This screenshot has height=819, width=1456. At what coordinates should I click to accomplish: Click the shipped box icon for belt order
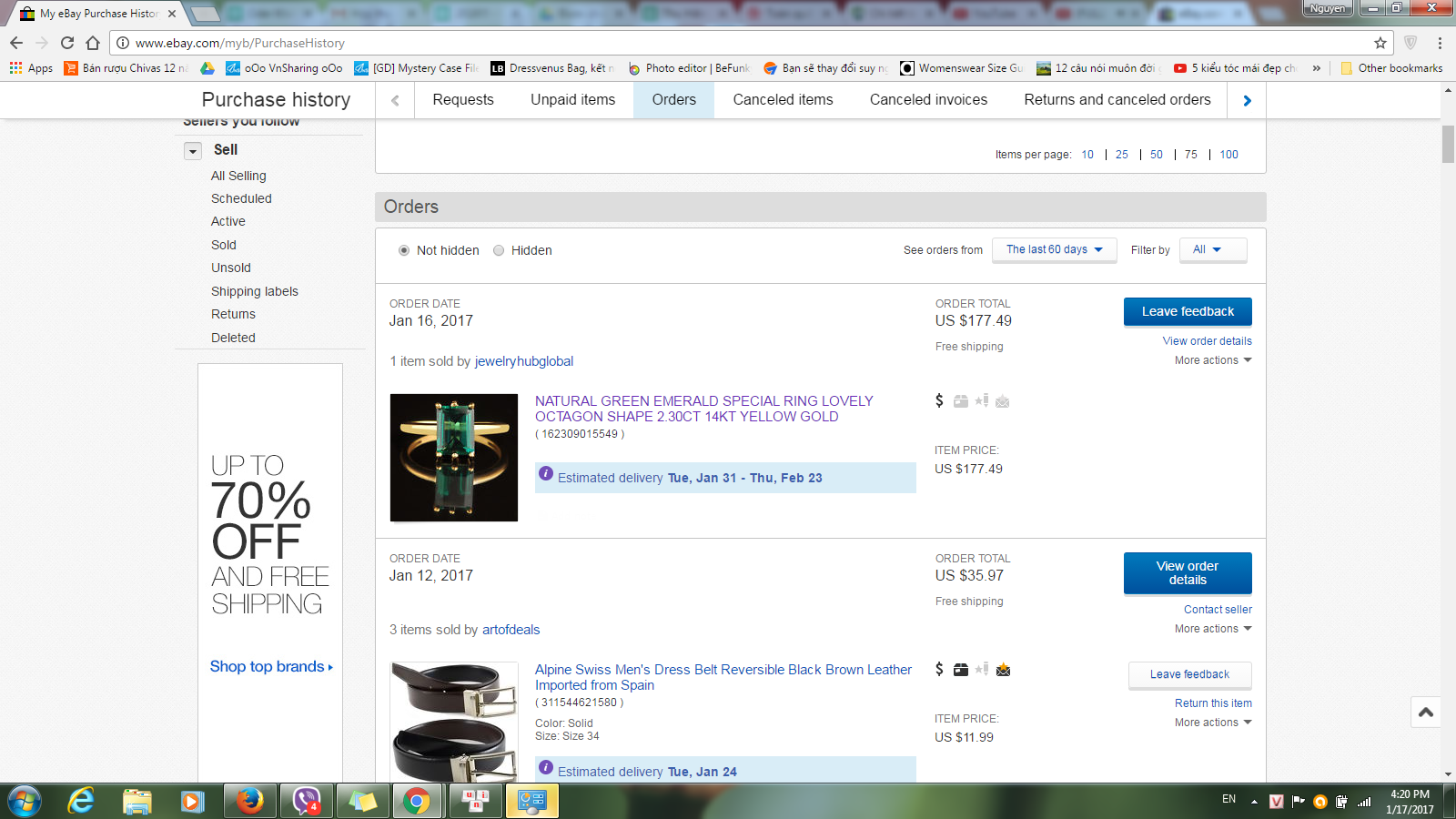(x=960, y=670)
